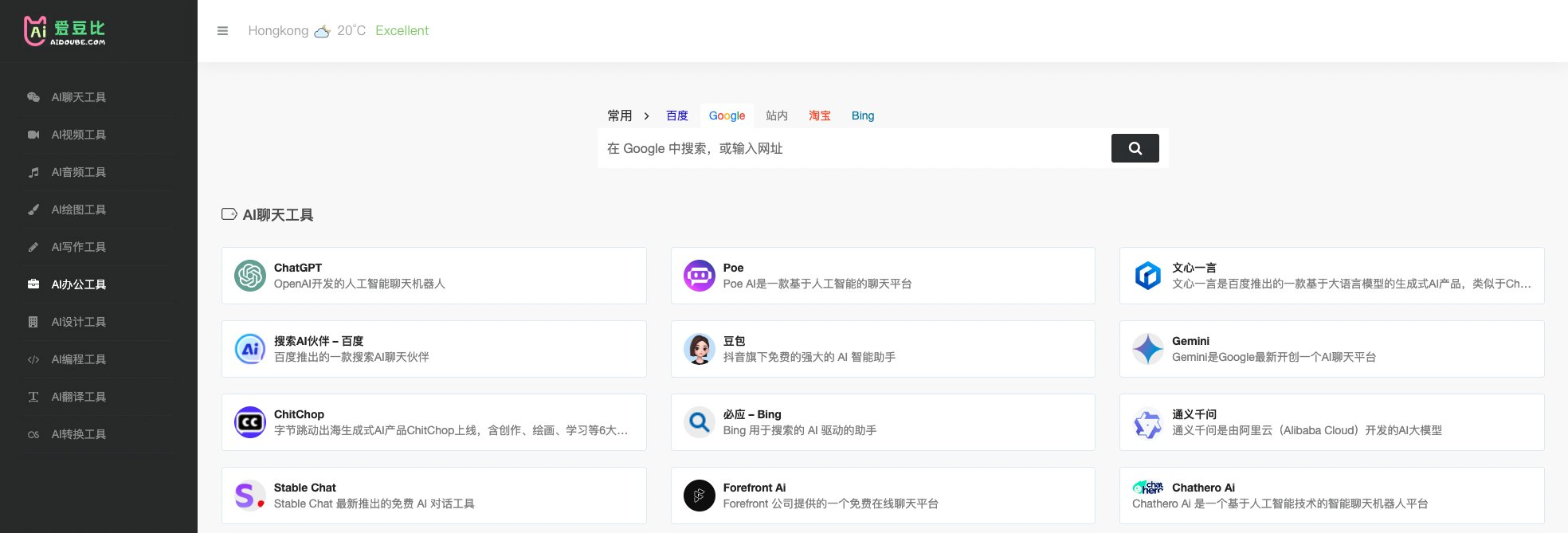Viewport: 1568px width, 533px height.
Task: Click the Gemini star logo icon
Action: point(1148,349)
